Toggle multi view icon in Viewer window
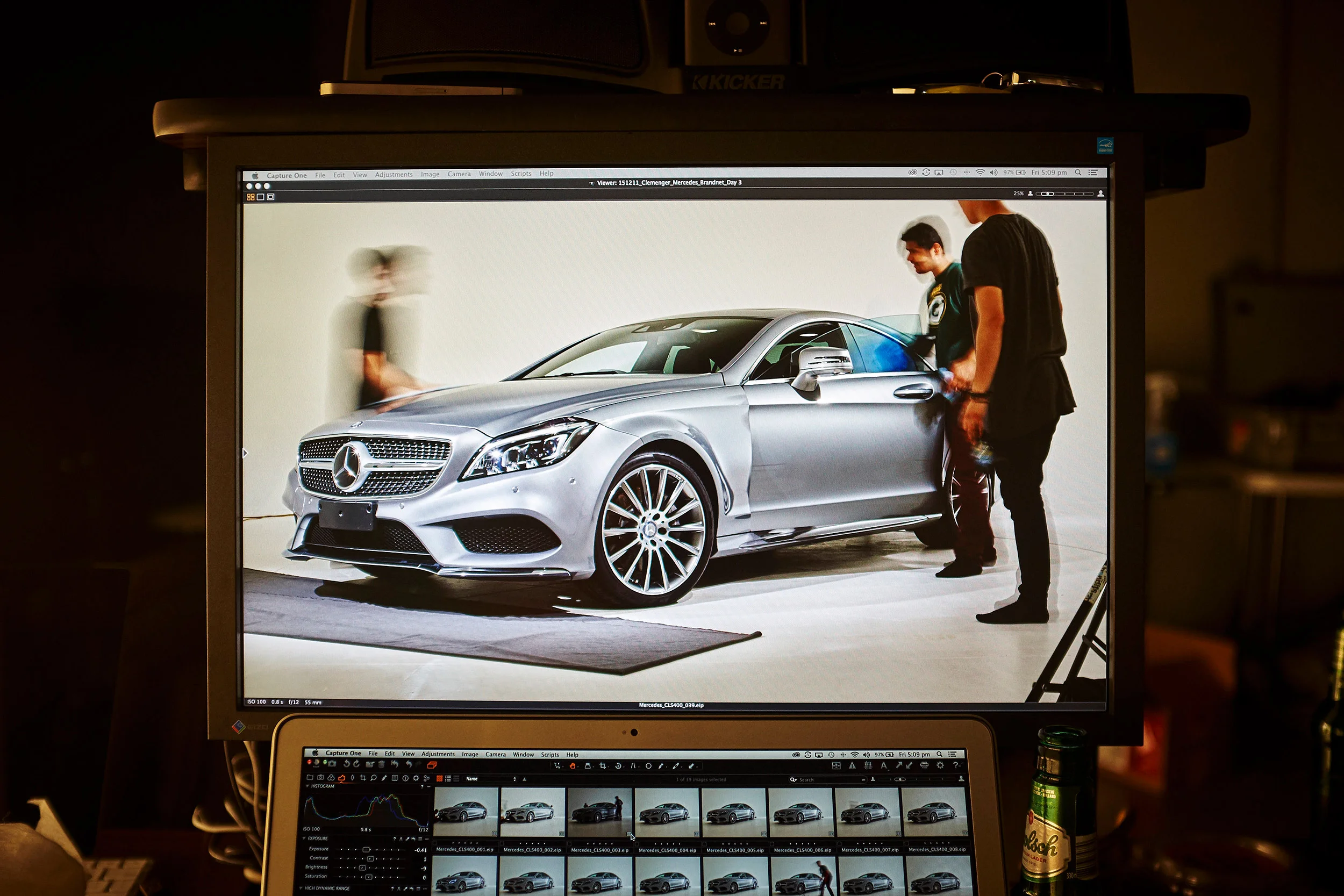Image resolution: width=1344 pixels, height=896 pixels. [251, 197]
